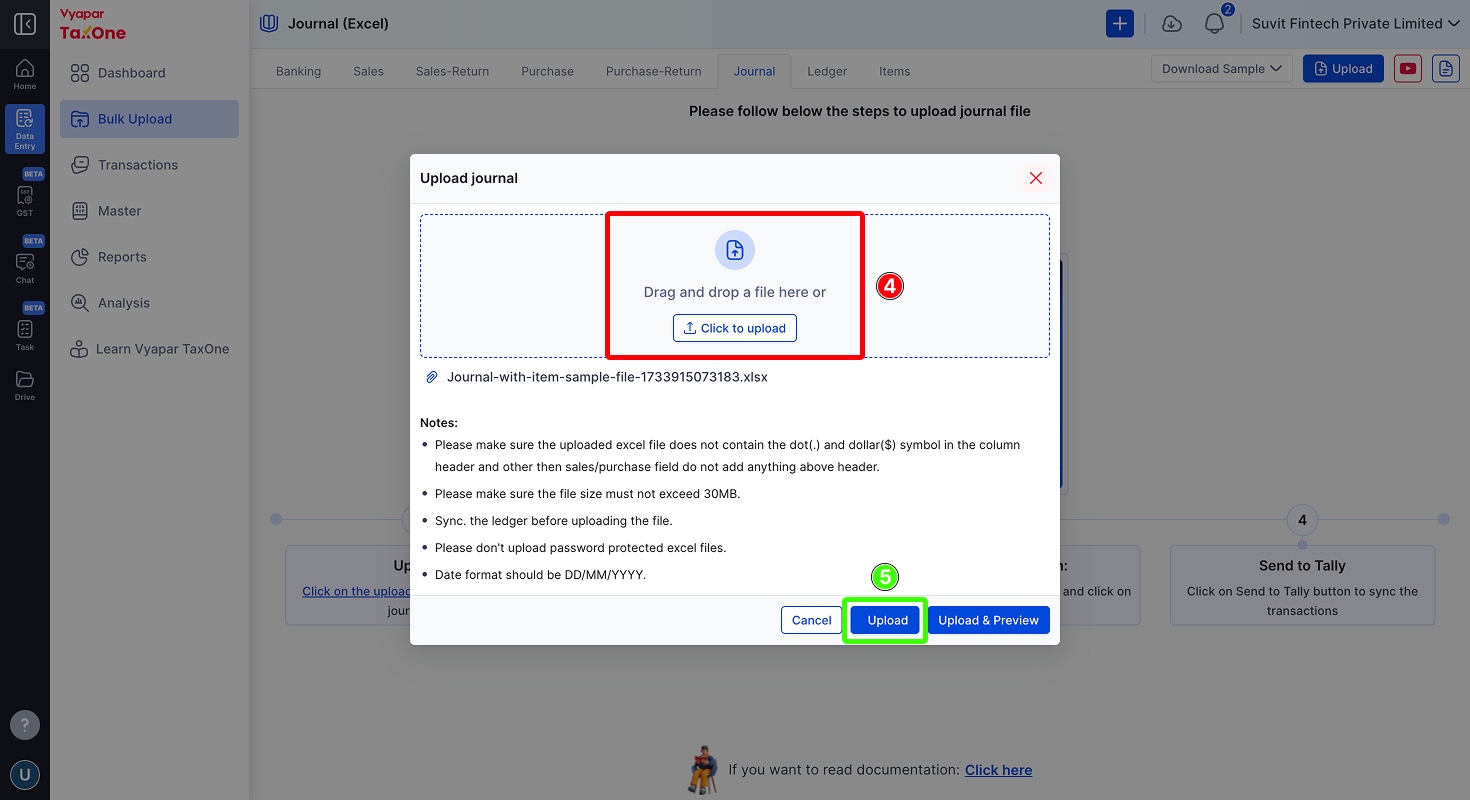Open the GST beta module

point(25,199)
